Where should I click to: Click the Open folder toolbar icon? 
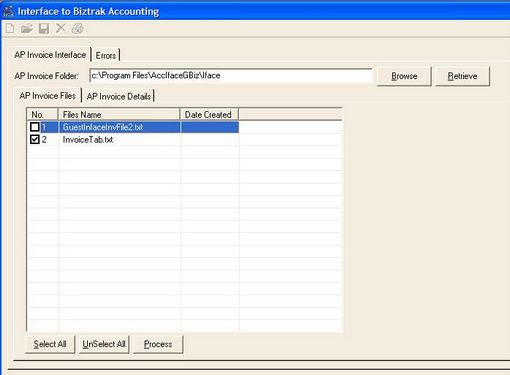click(27, 29)
